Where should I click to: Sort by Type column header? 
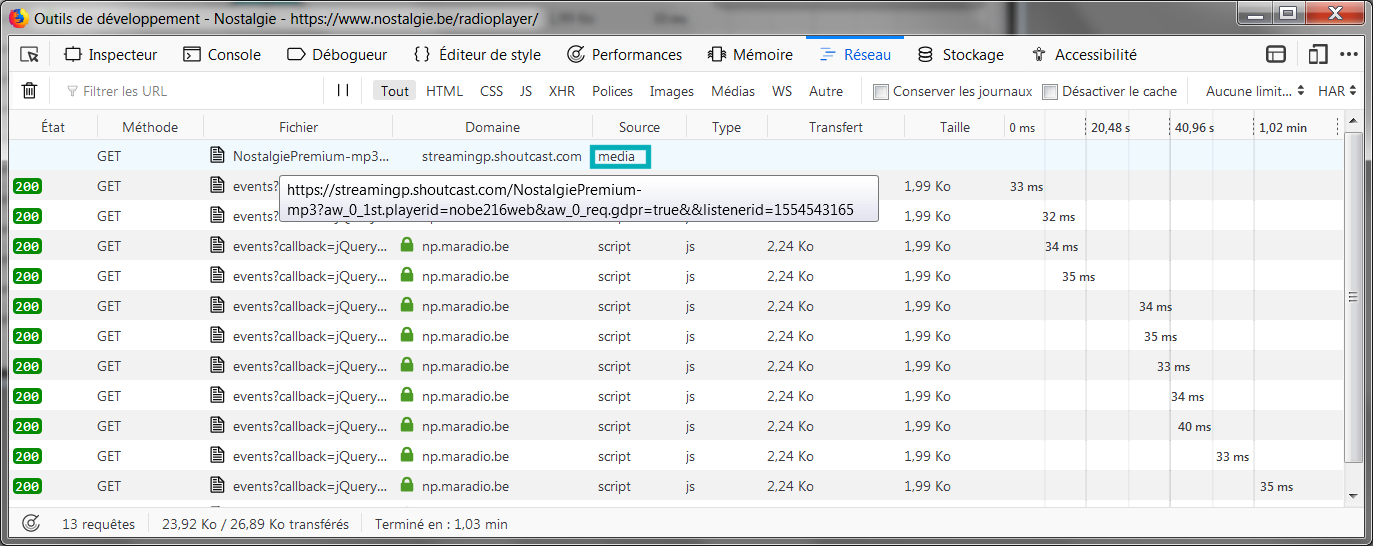[727, 127]
